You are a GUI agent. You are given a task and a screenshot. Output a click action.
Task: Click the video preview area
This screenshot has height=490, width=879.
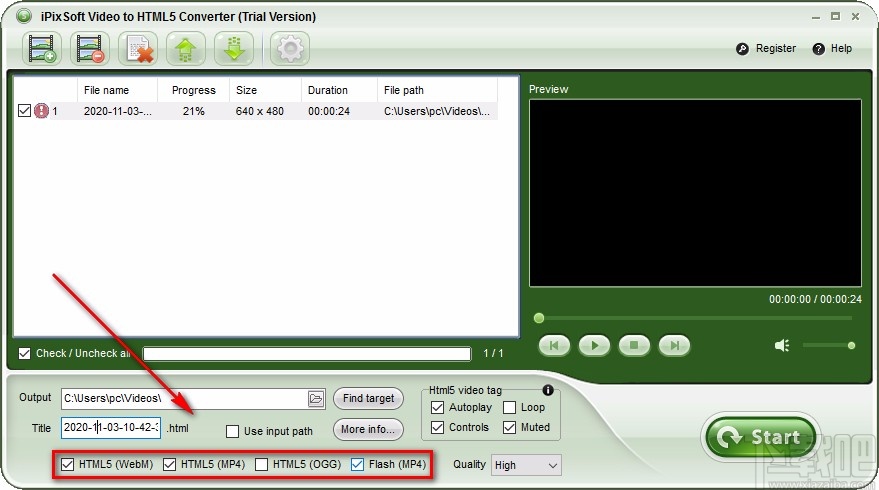pos(695,193)
